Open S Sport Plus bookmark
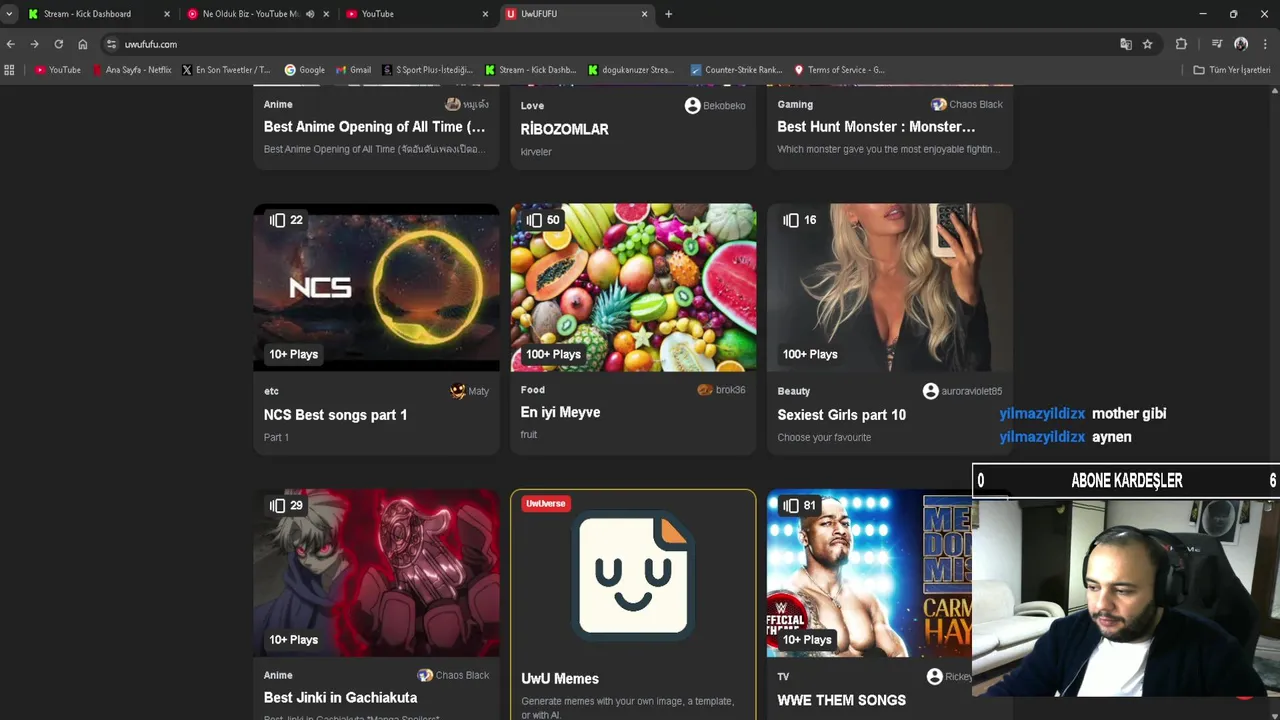 pyautogui.click(x=428, y=70)
